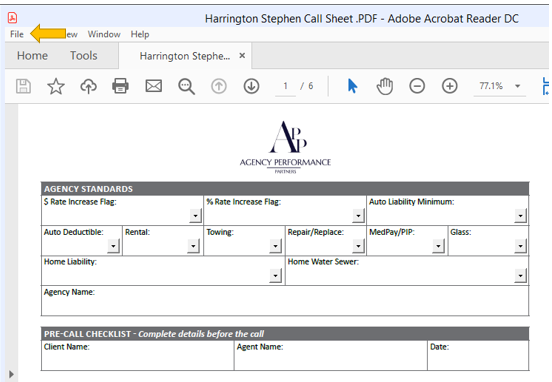
Task: Click the Agency Performance Partners logo
Action: tap(286, 147)
